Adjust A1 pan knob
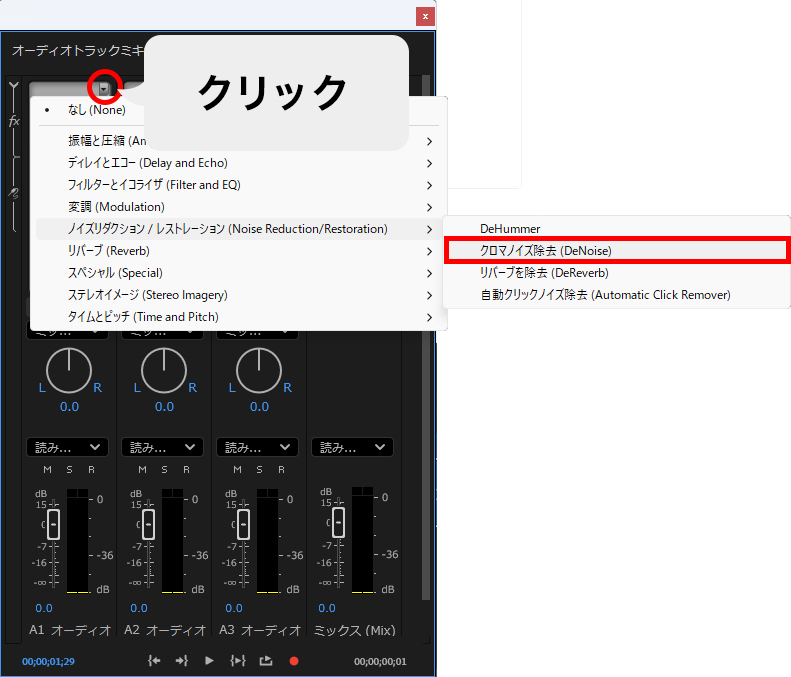Screen dimensions: 791x677 (69, 370)
